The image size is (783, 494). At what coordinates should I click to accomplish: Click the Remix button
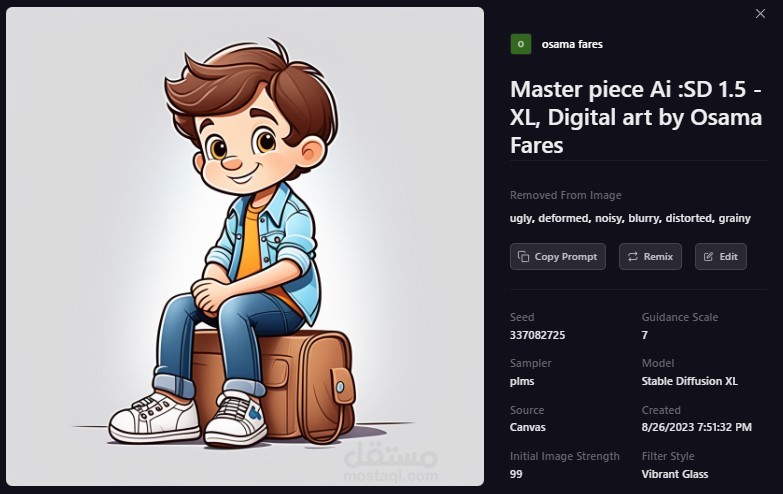(650, 257)
